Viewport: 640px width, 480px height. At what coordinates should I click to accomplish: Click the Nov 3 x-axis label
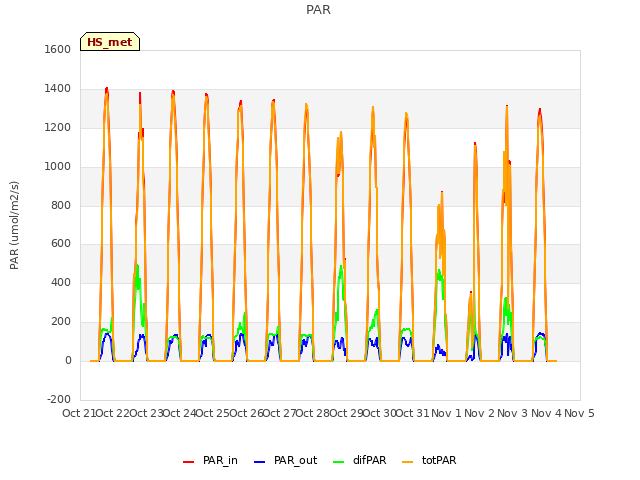coord(513,413)
